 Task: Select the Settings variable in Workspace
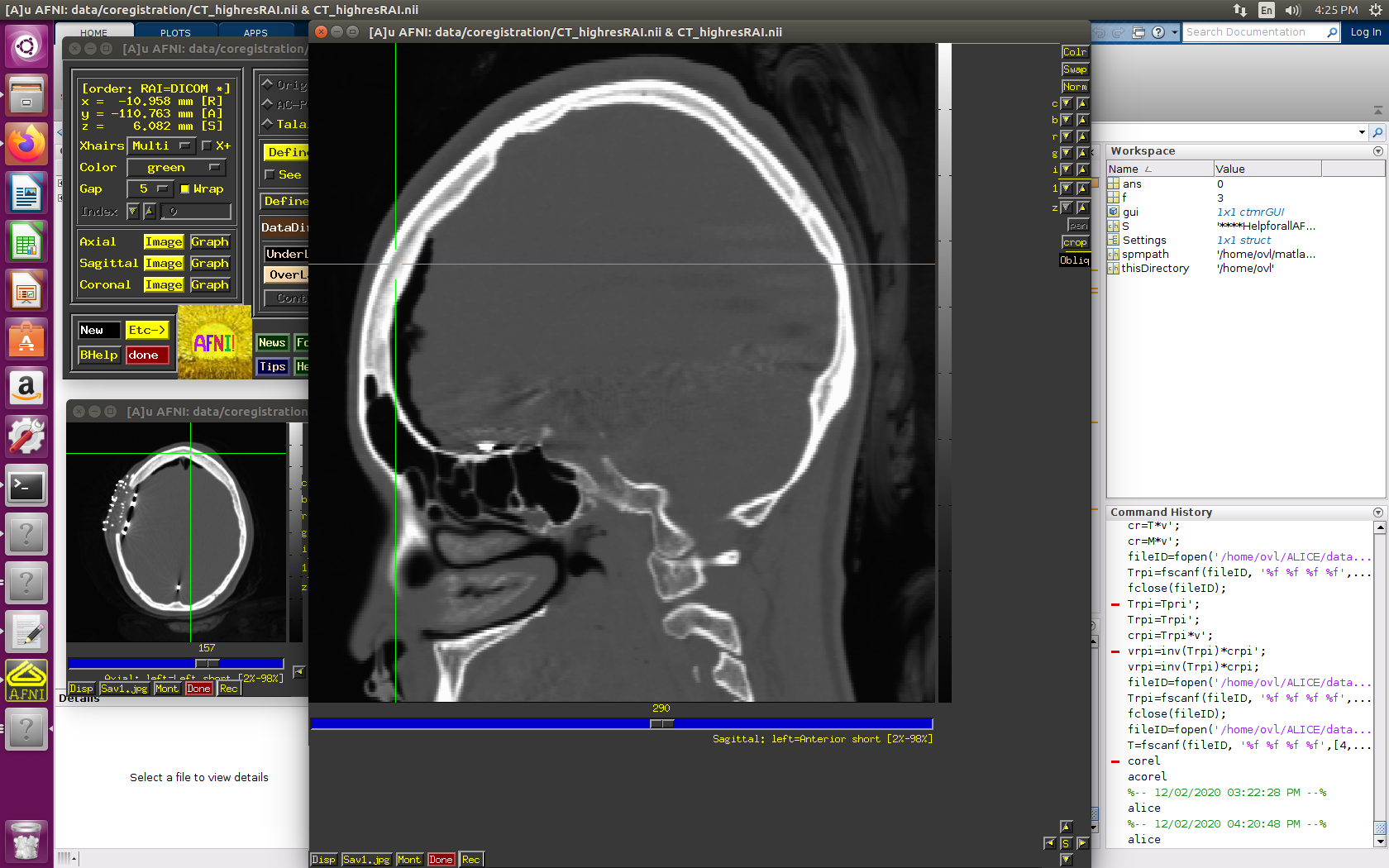point(1144,240)
